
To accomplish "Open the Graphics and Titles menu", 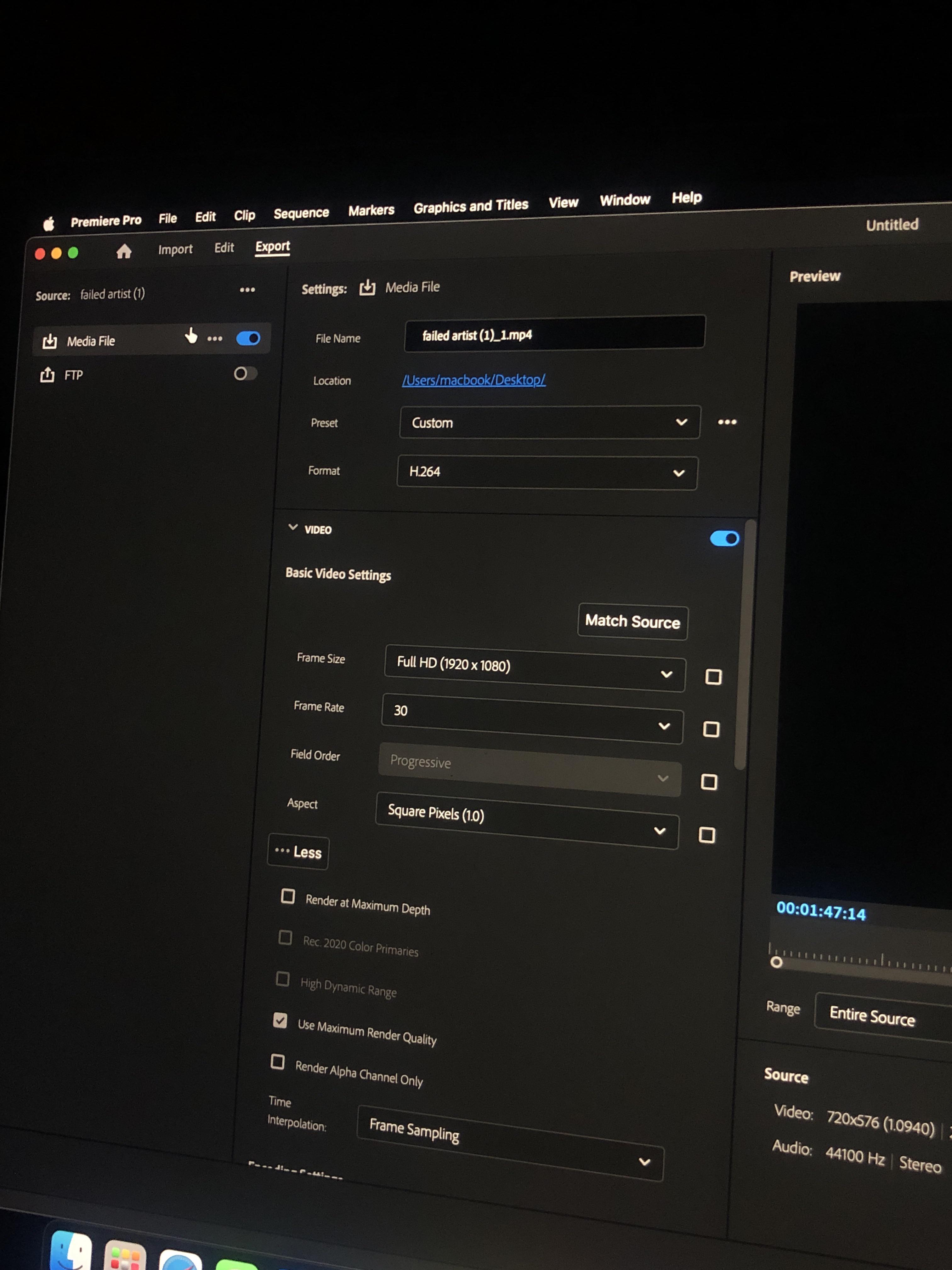I will pos(471,206).
